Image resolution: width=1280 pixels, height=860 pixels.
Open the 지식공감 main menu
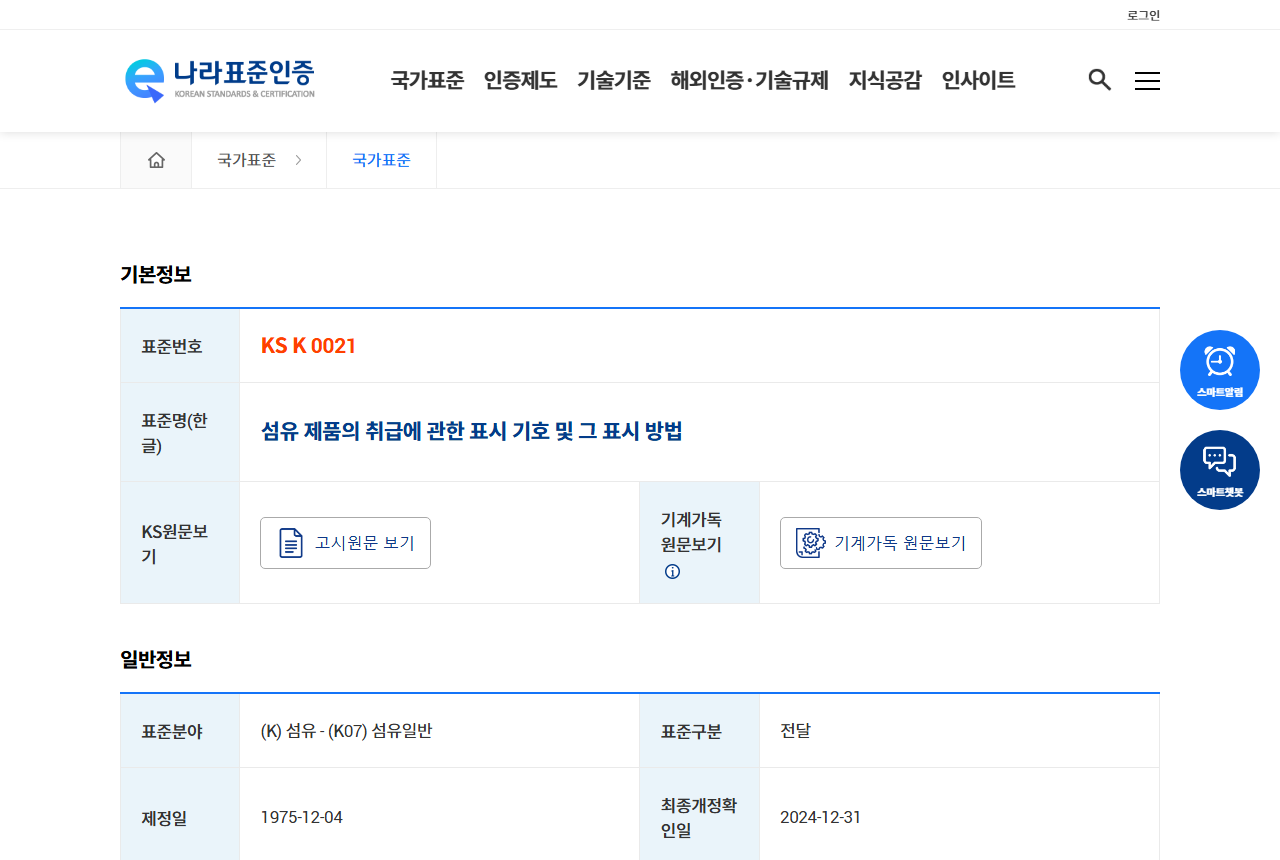(x=885, y=80)
